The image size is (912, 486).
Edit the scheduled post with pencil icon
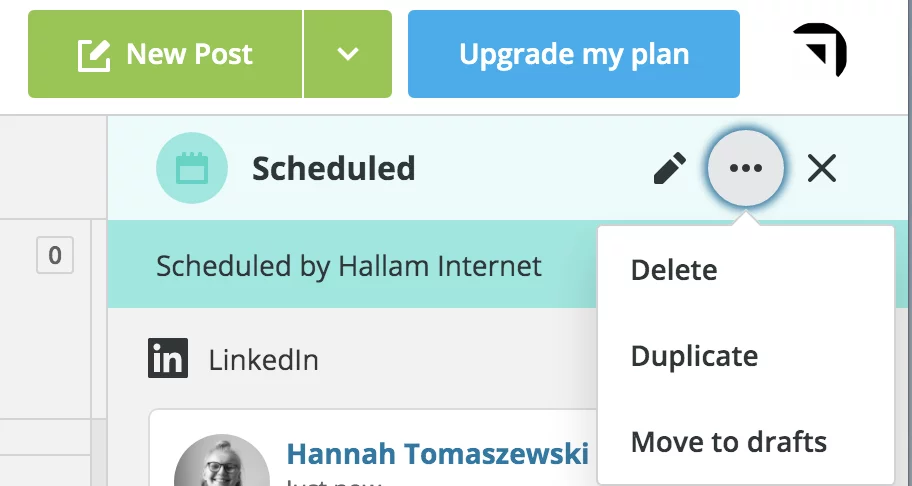pyautogui.click(x=669, y=169)
